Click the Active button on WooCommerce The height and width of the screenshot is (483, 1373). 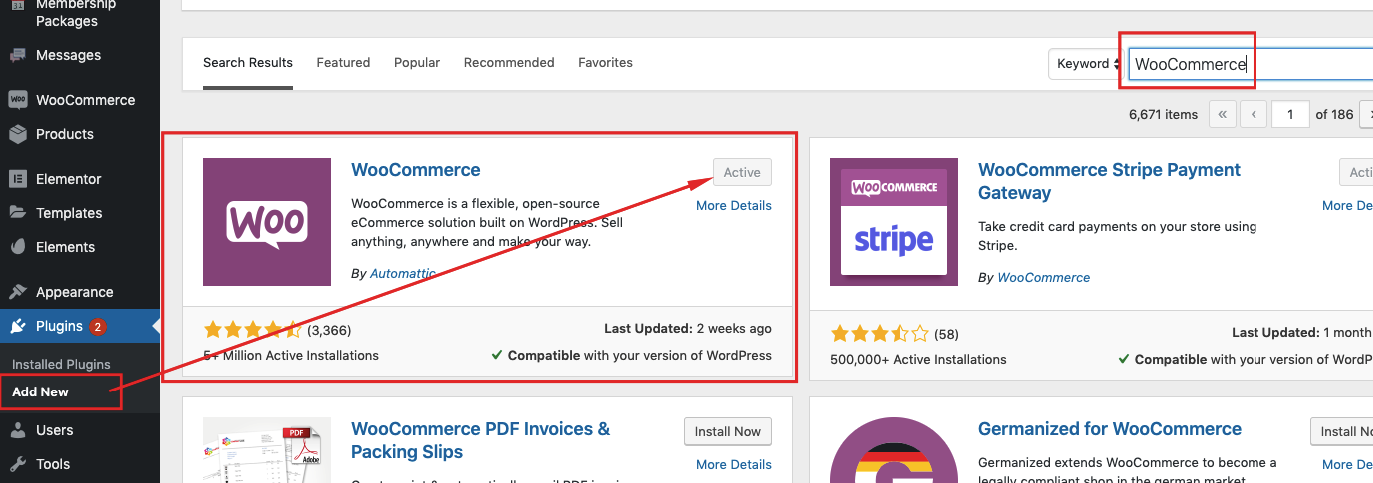[x=742, y=172]
